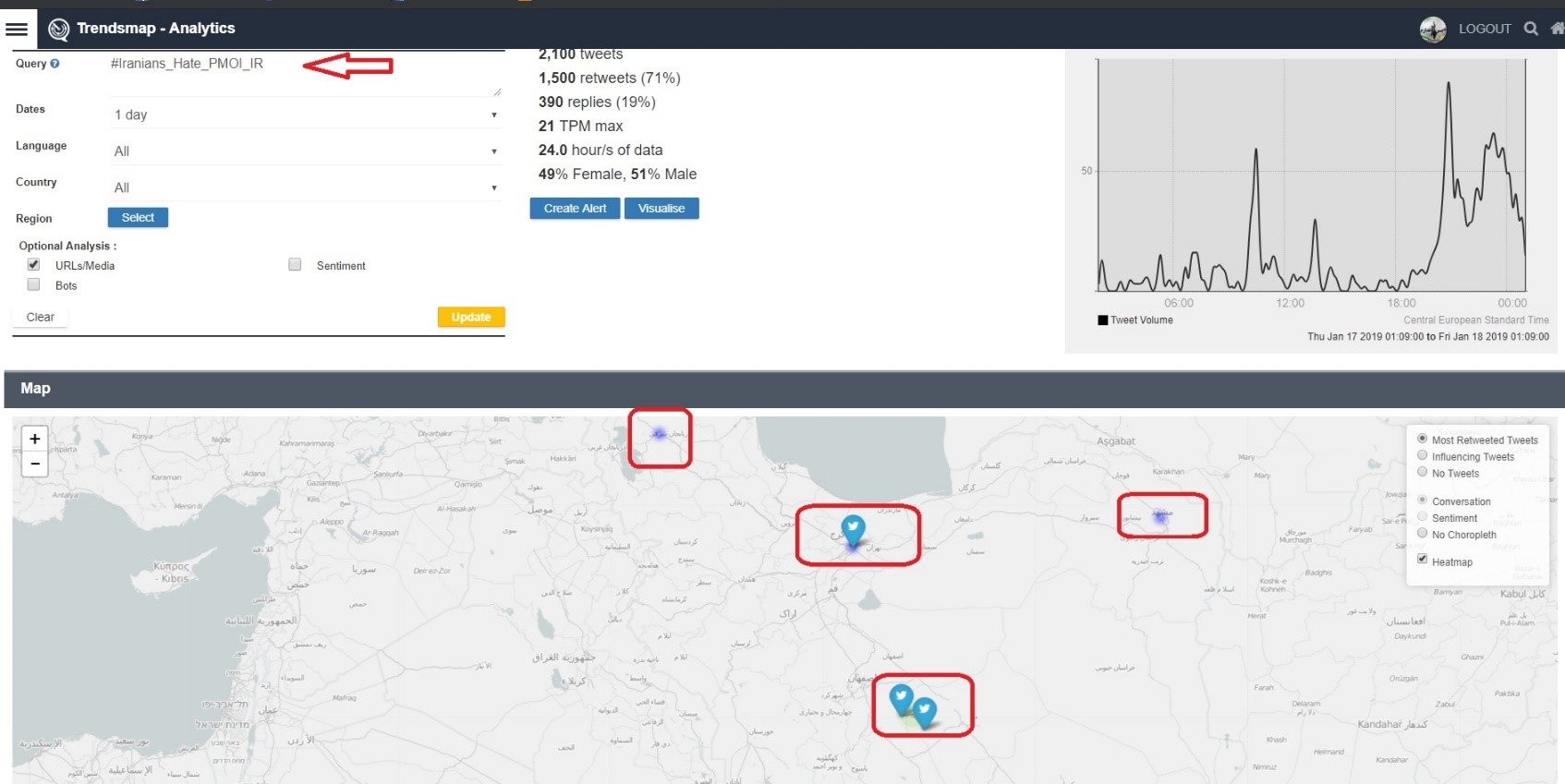This screenshot has width=1565, height=784.
Task: Zoom out on the map
Action: 35,464
